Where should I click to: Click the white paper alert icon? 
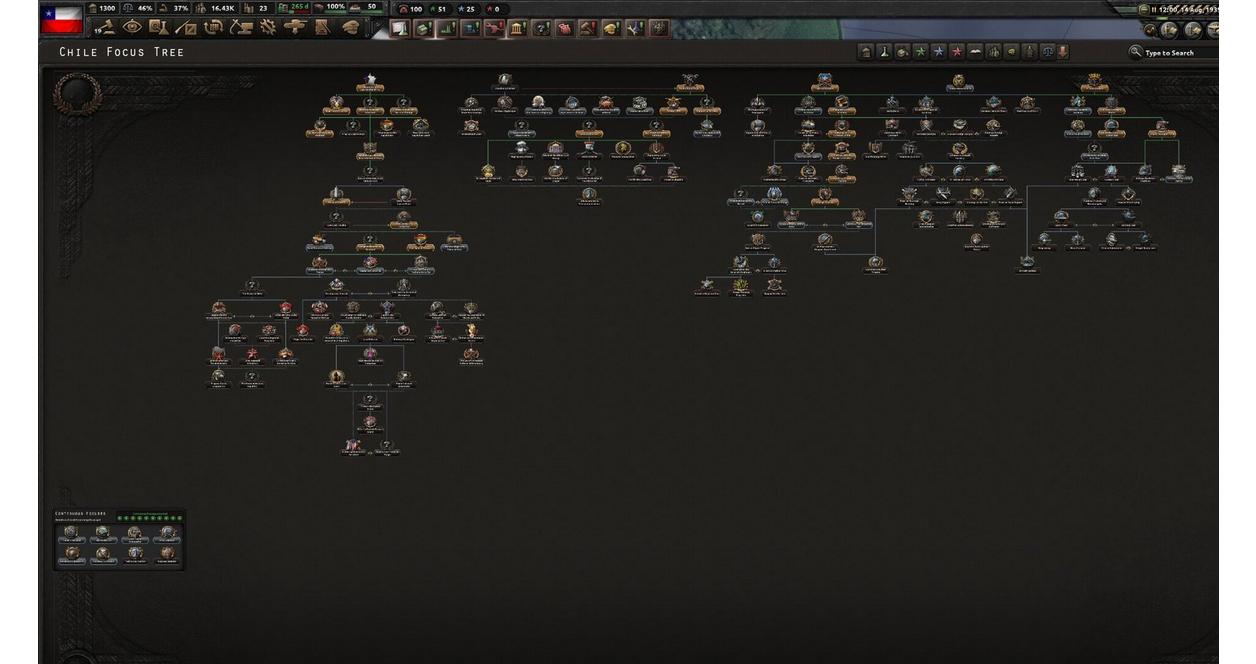398,28
